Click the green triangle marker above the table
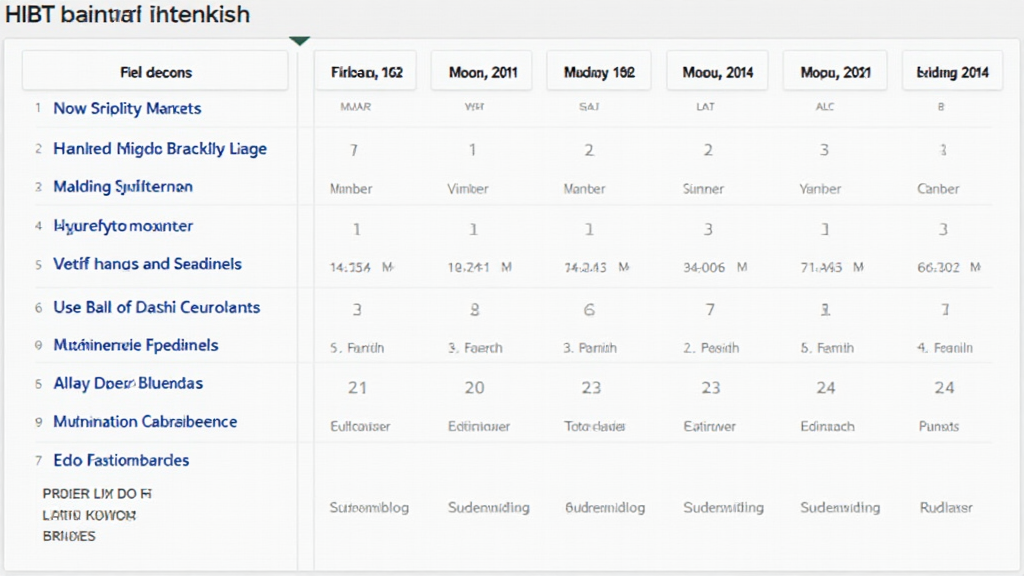The image size is (1024, 576). pos(299,41)
